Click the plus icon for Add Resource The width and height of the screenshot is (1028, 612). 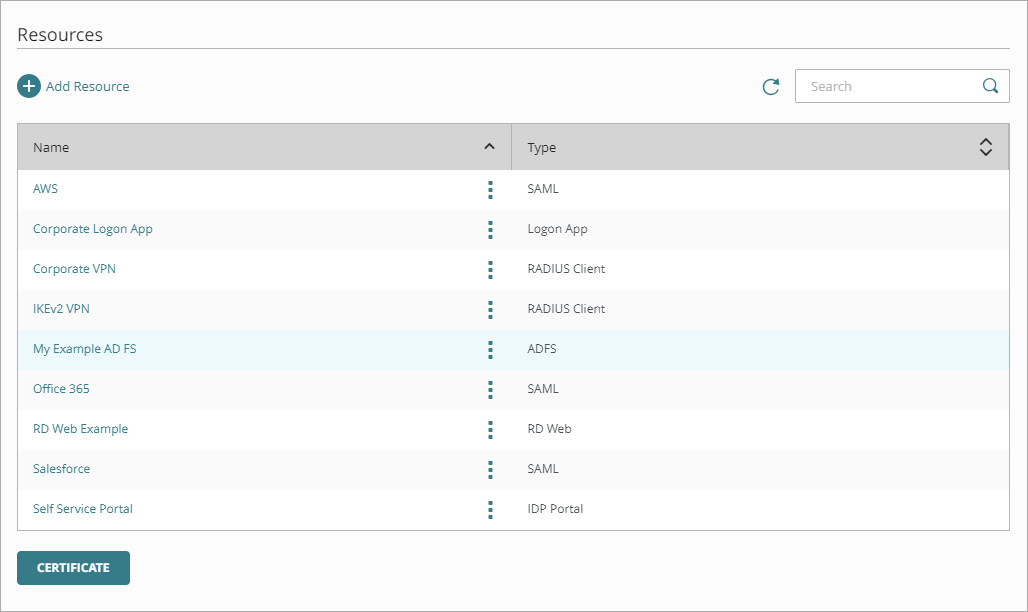pos(29,87)
